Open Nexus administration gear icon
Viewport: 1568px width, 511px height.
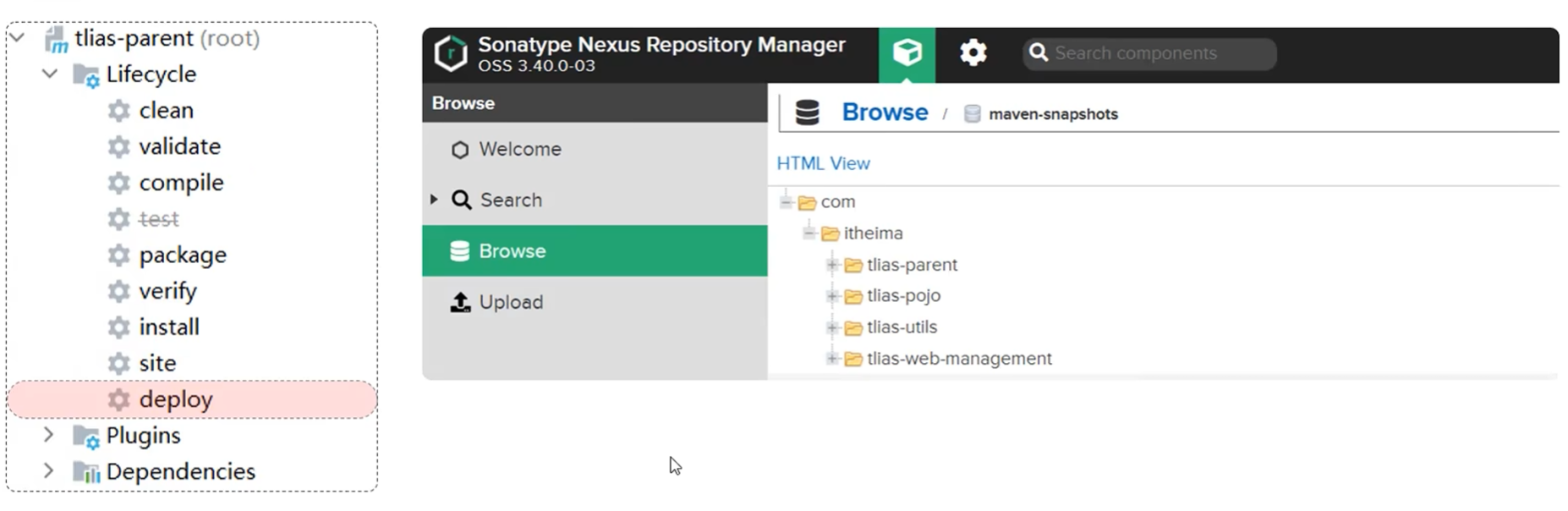[x=973, y=53]
